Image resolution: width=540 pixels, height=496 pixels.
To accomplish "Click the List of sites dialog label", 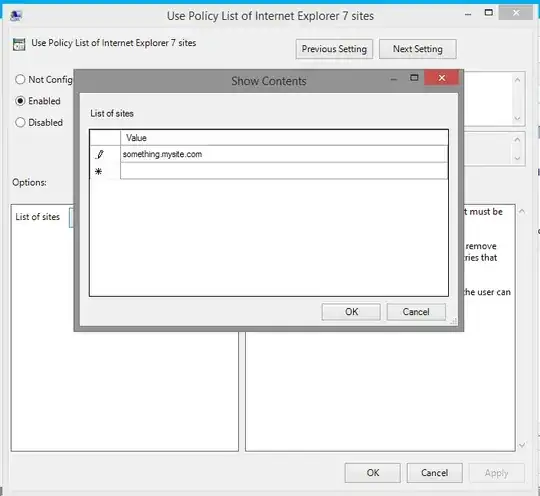I will tap(112, 113).
